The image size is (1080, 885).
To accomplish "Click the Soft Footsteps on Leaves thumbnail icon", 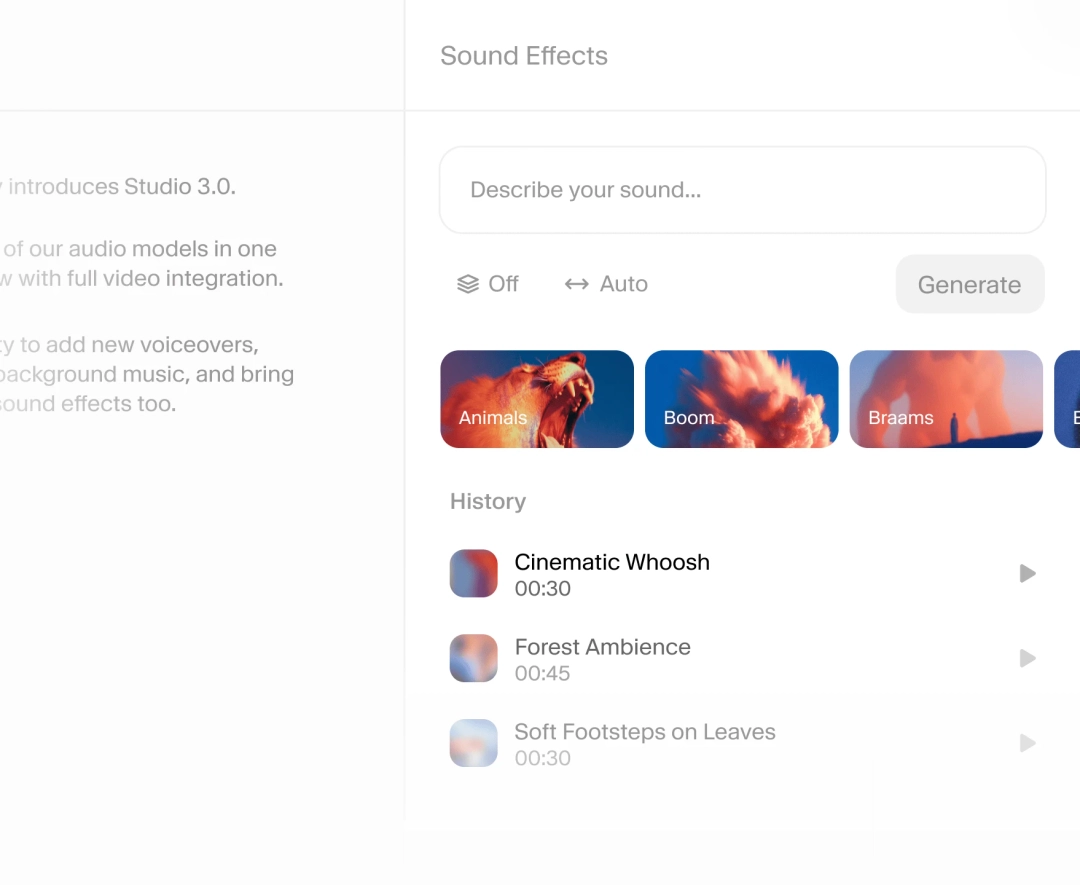I will 473,743.
